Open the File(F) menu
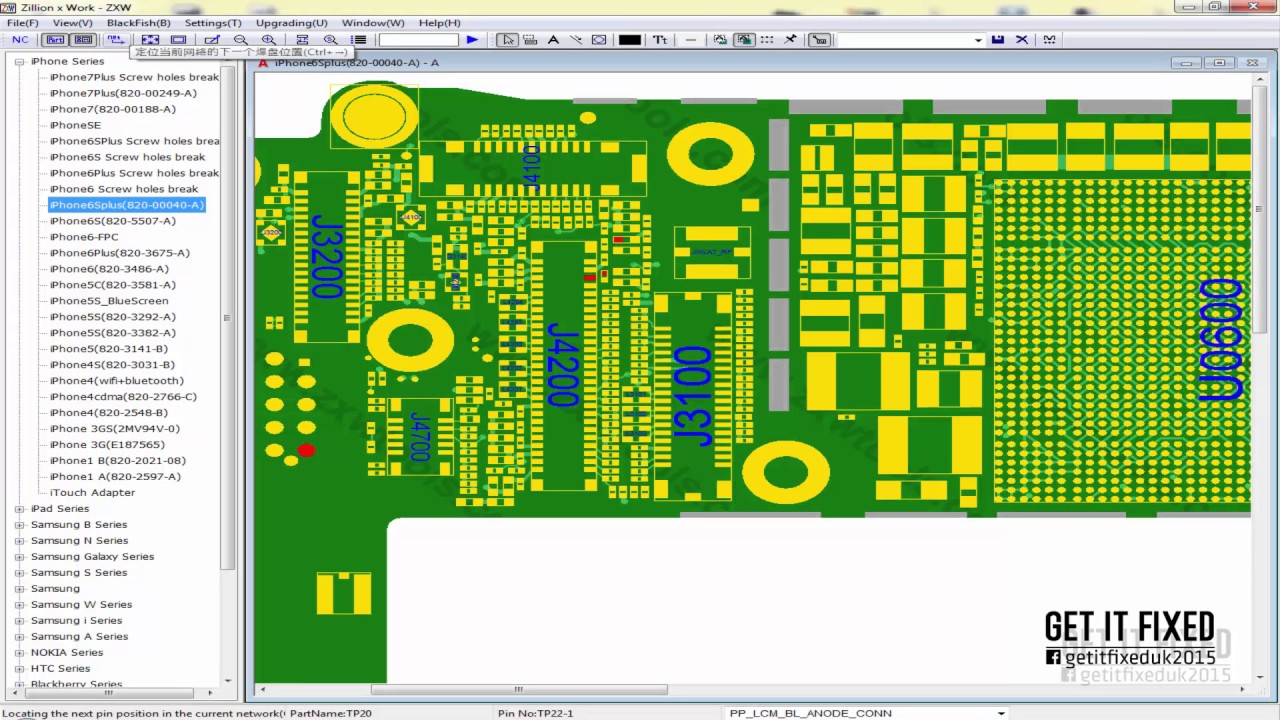This screenshot has width=1280, height=720. [x=22, y=23]
